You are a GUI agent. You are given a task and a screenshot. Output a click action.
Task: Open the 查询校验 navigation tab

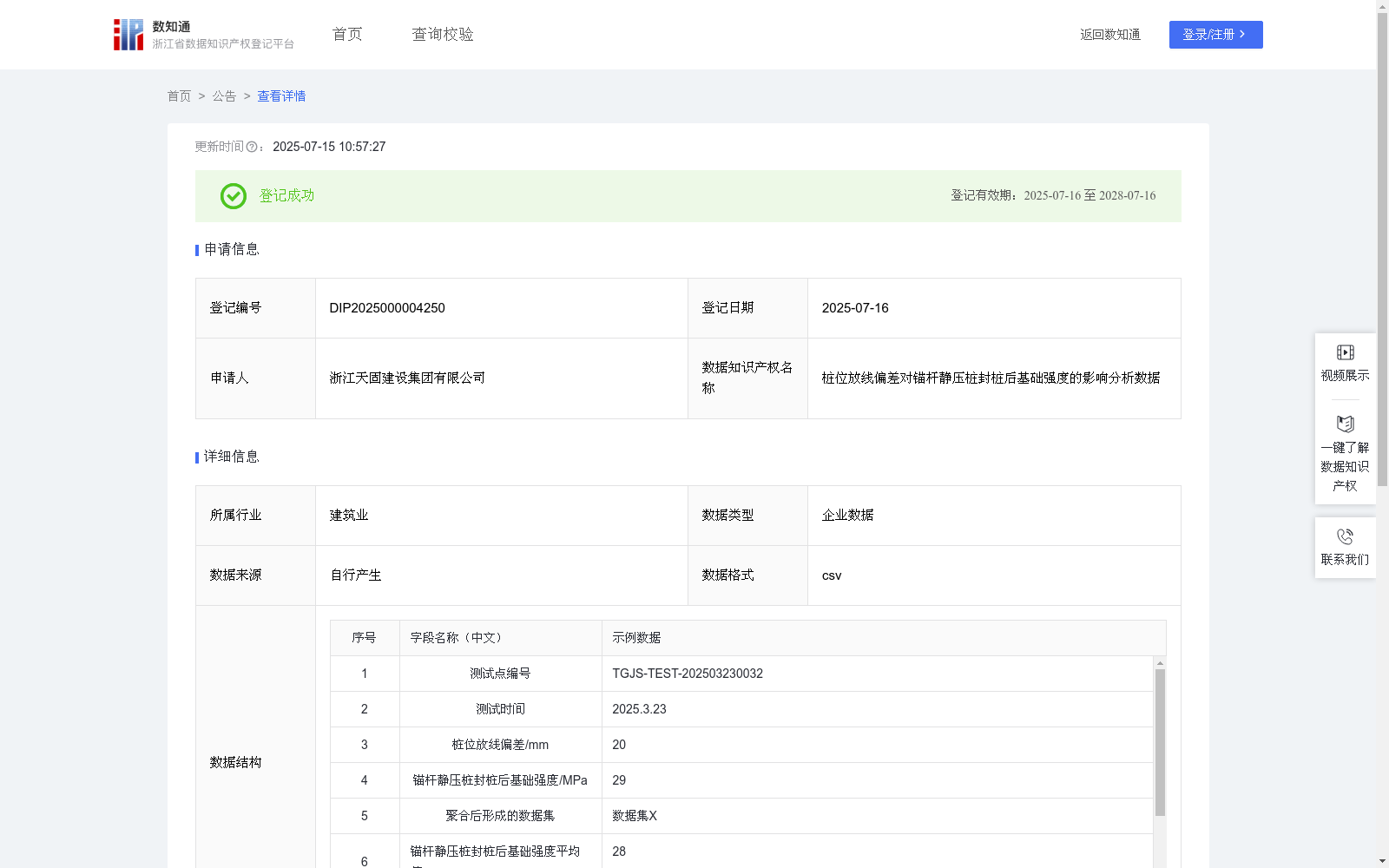443,35
